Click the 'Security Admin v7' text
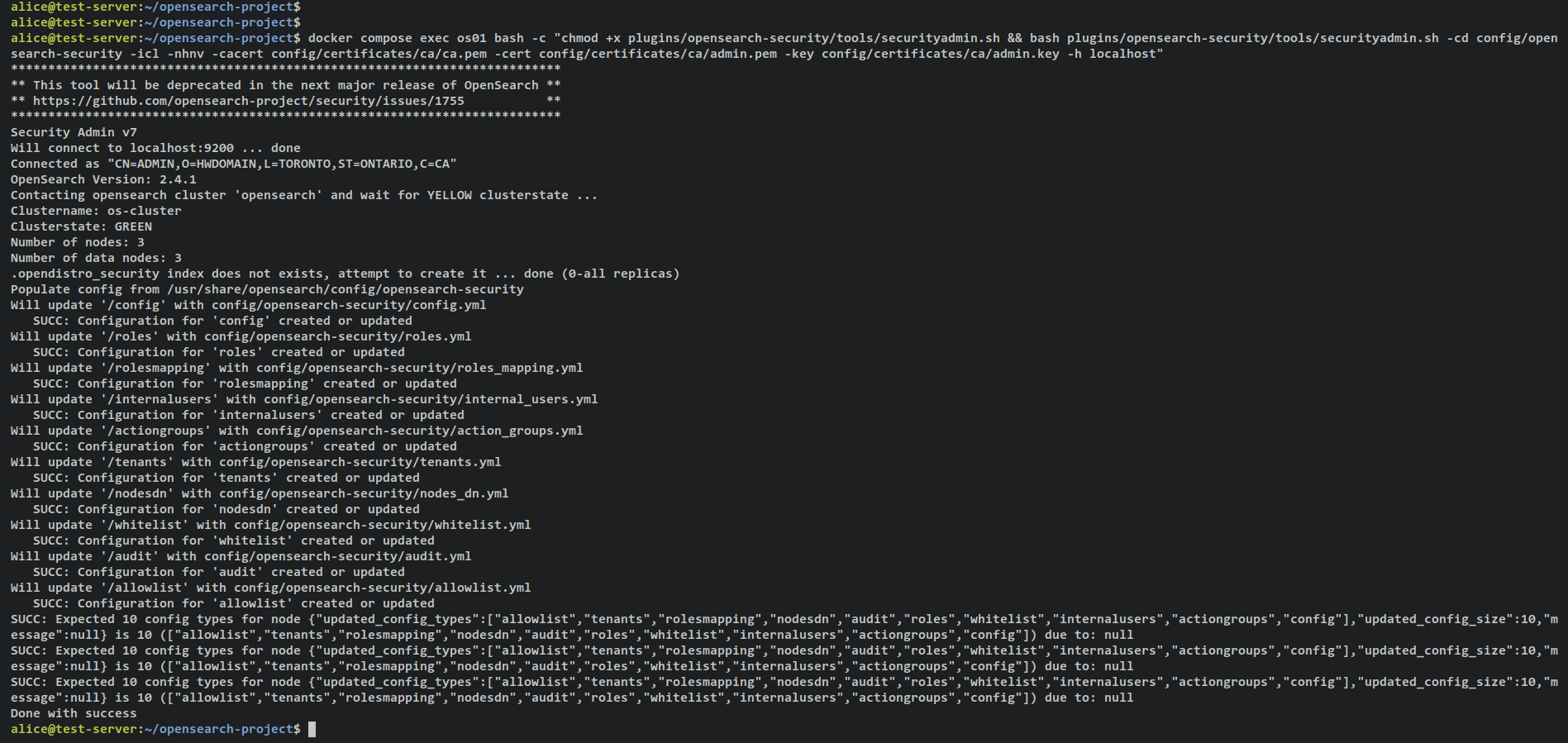 pos(74,132)
